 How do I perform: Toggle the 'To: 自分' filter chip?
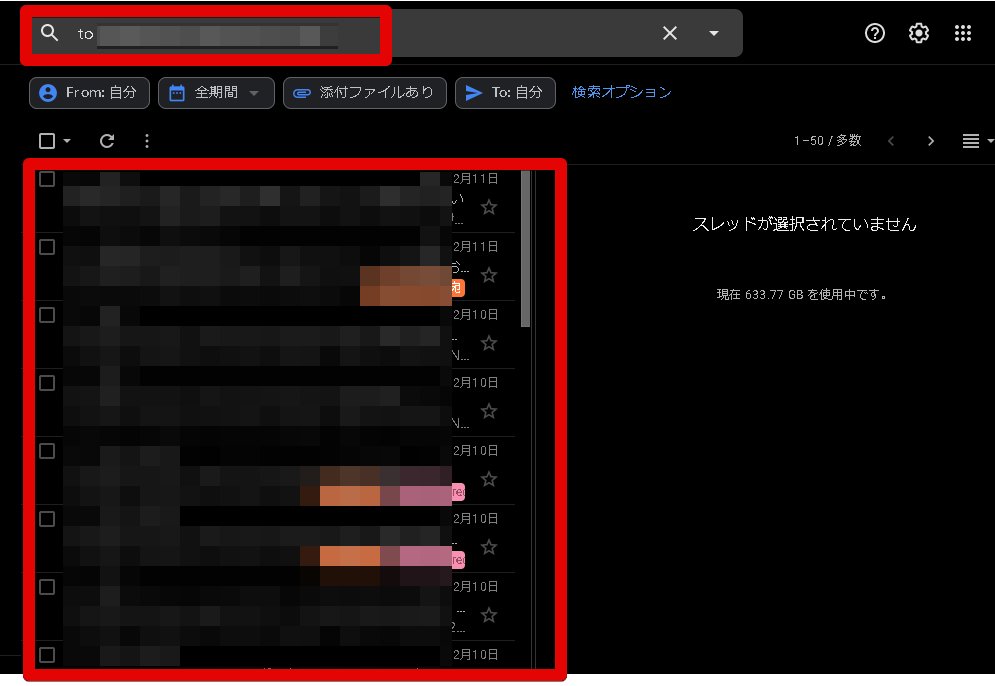tap(505, 93)
